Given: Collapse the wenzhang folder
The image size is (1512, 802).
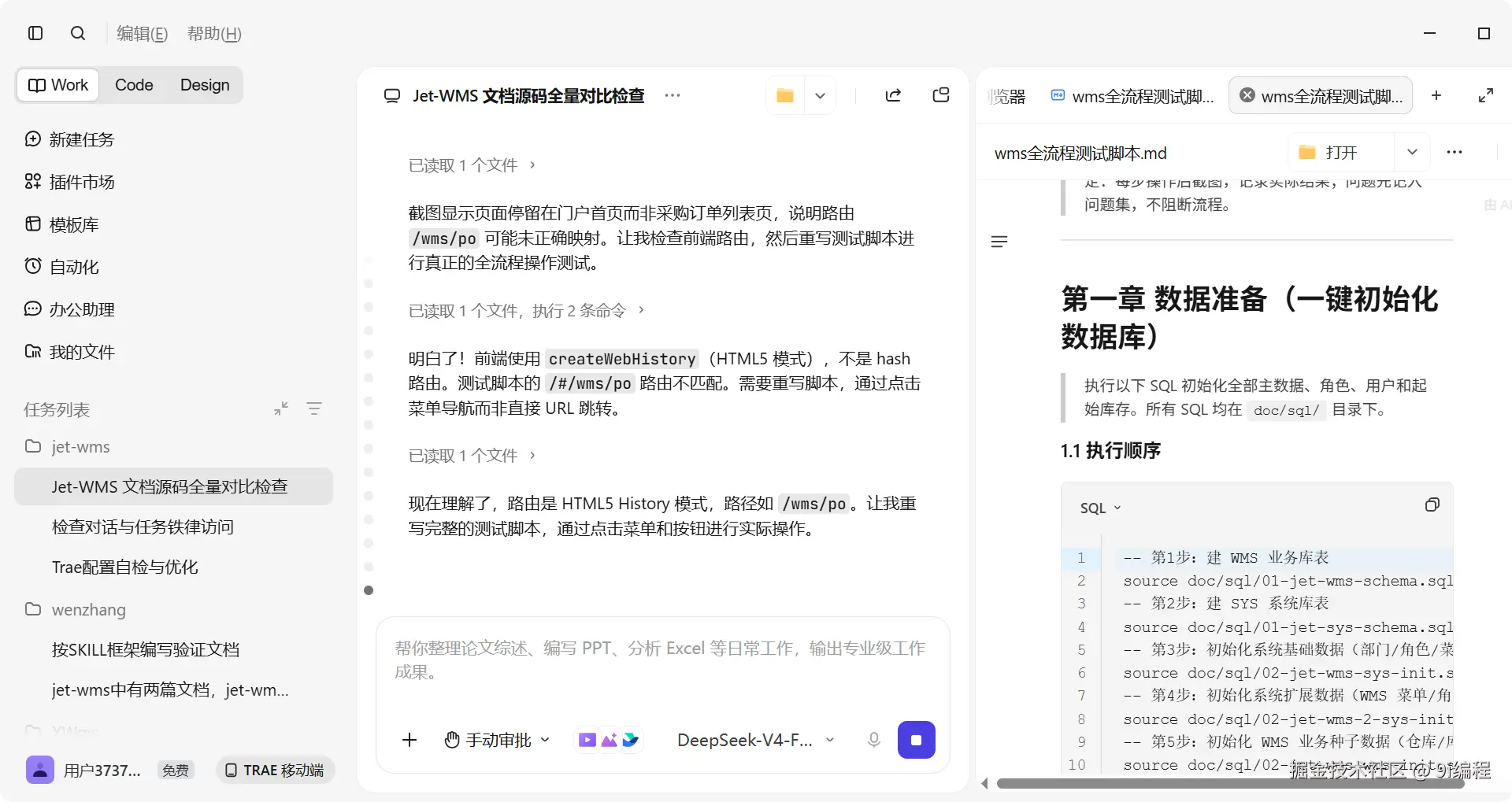Looking at the screenshot, I should pyautogui.click(x=76, y=609).
